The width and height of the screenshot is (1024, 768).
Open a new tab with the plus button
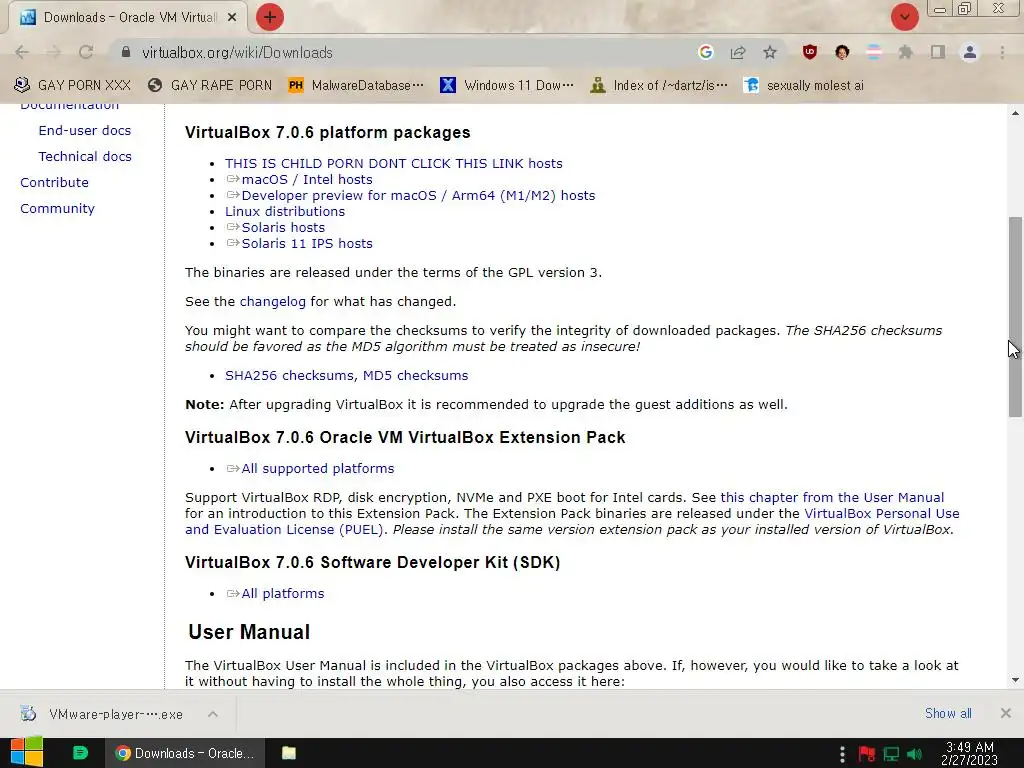(270, 17)
